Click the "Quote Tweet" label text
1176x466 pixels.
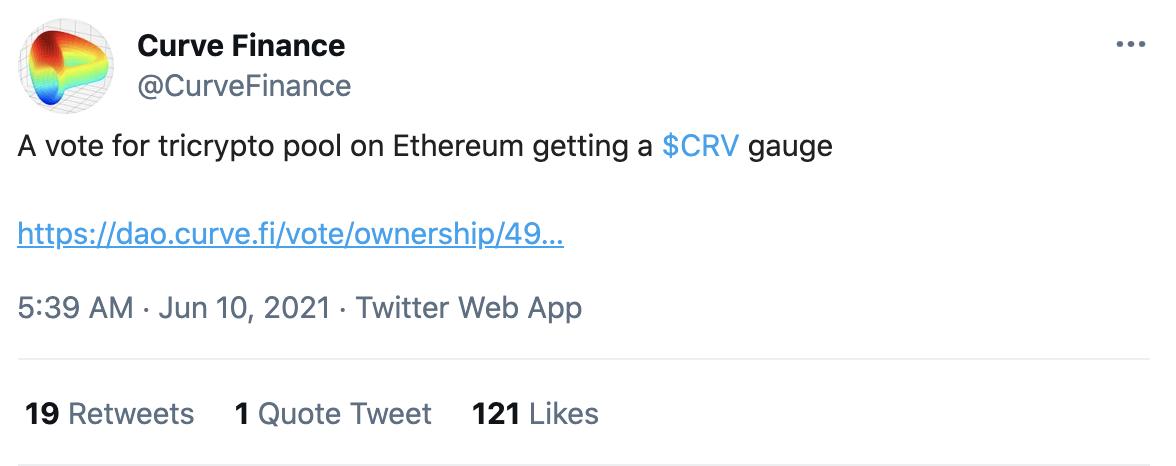point(345,414)
